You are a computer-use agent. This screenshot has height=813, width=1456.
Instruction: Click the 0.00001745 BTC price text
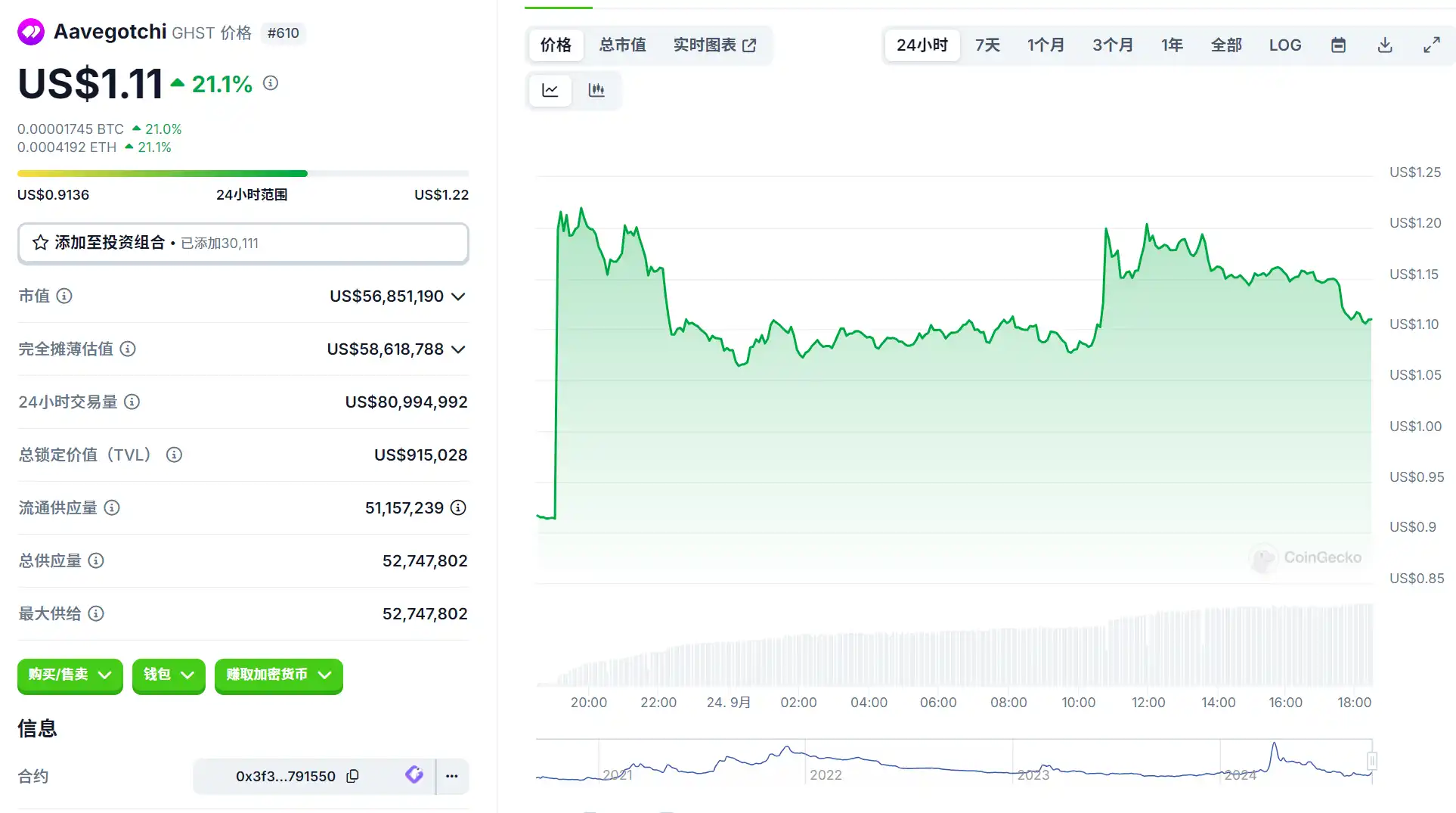point(70,129)
